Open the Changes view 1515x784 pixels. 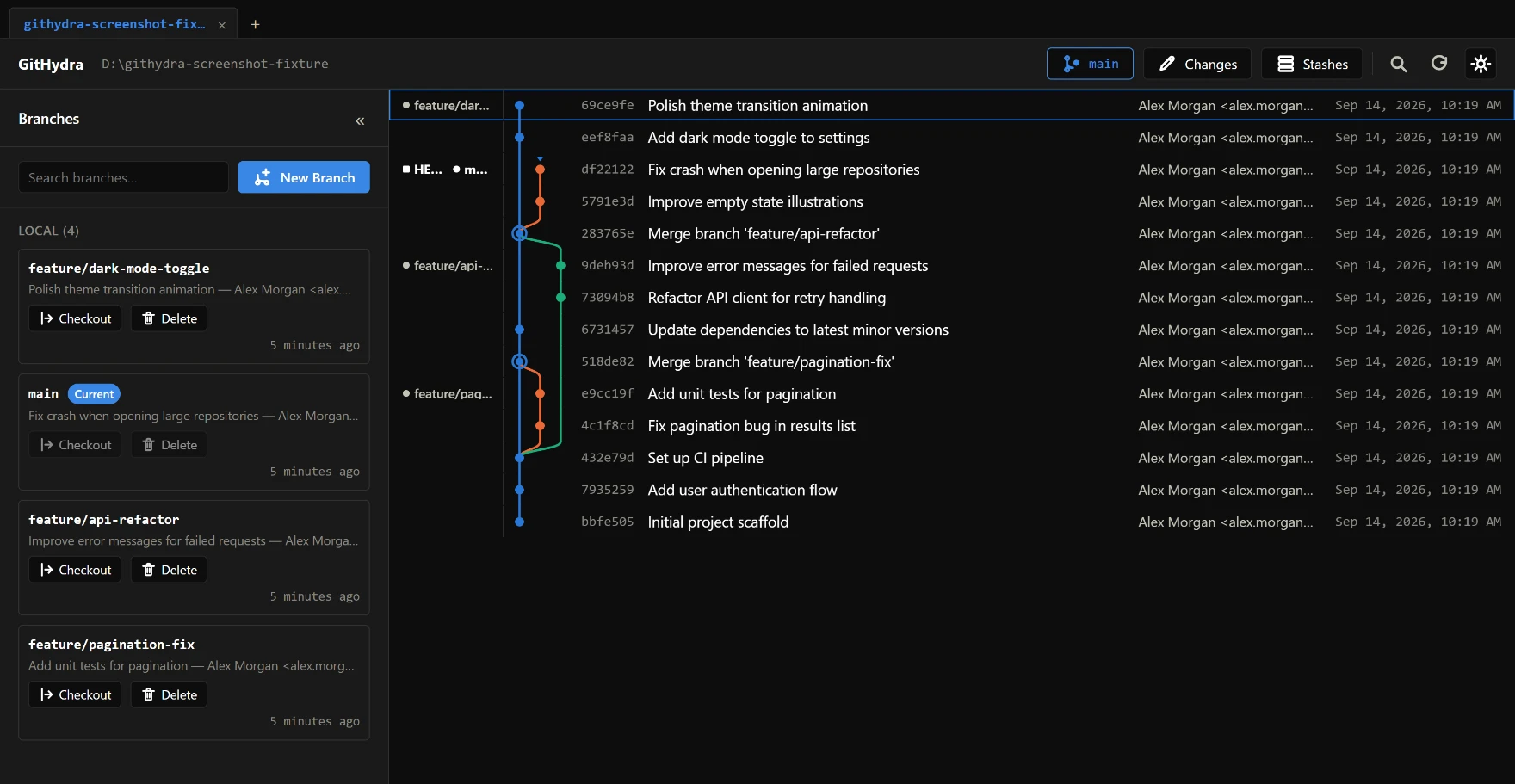click(1197, 64)
